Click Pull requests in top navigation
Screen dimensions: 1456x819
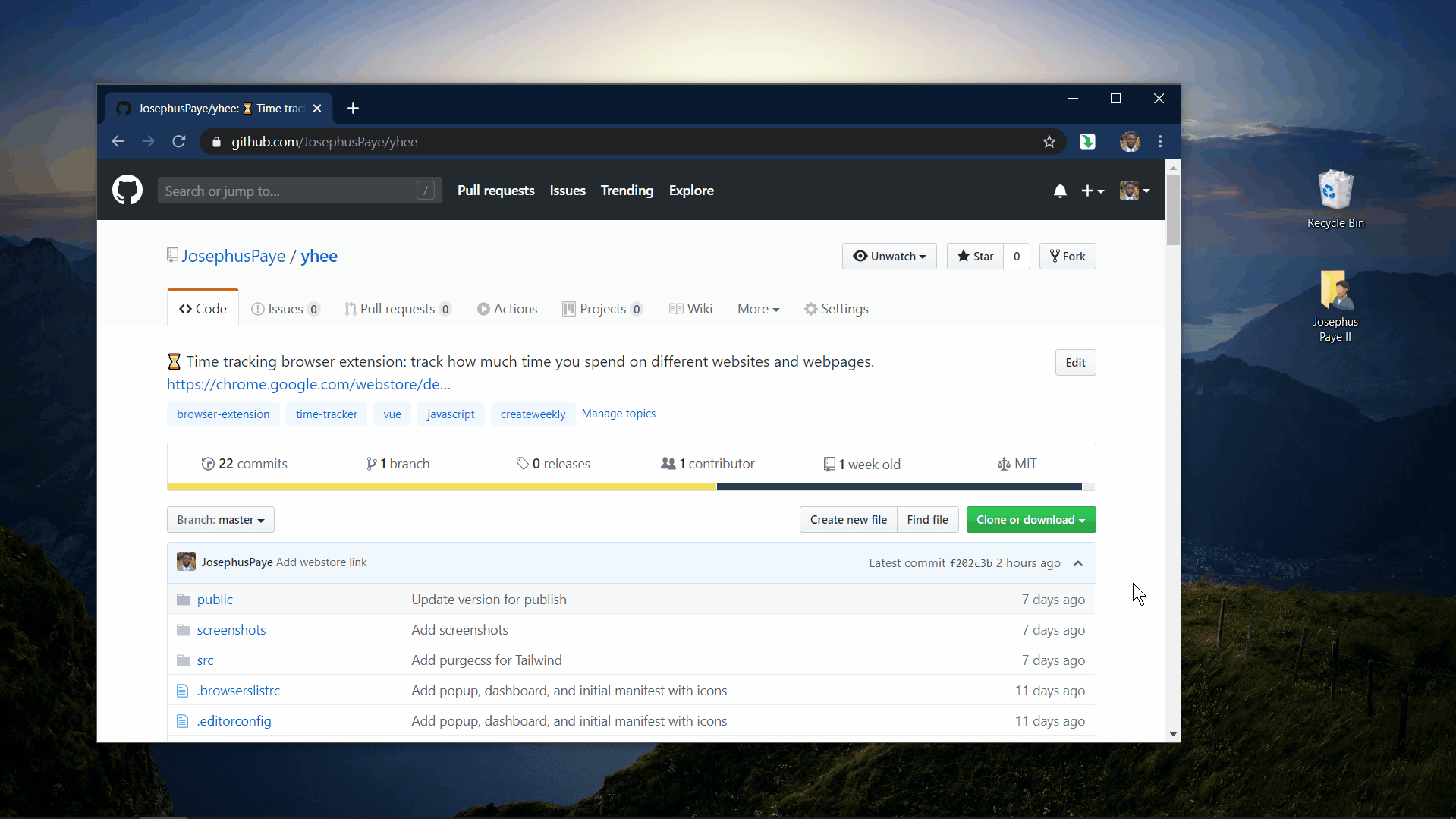point(496,191)
